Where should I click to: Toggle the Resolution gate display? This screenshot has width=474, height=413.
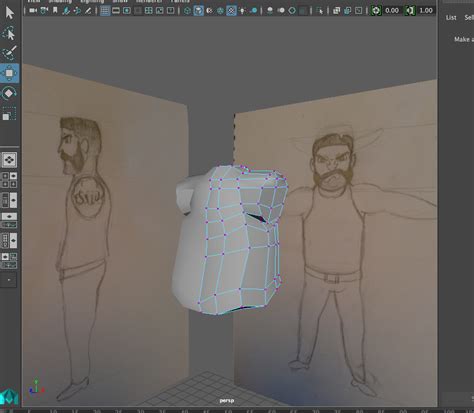click(127, 11)
